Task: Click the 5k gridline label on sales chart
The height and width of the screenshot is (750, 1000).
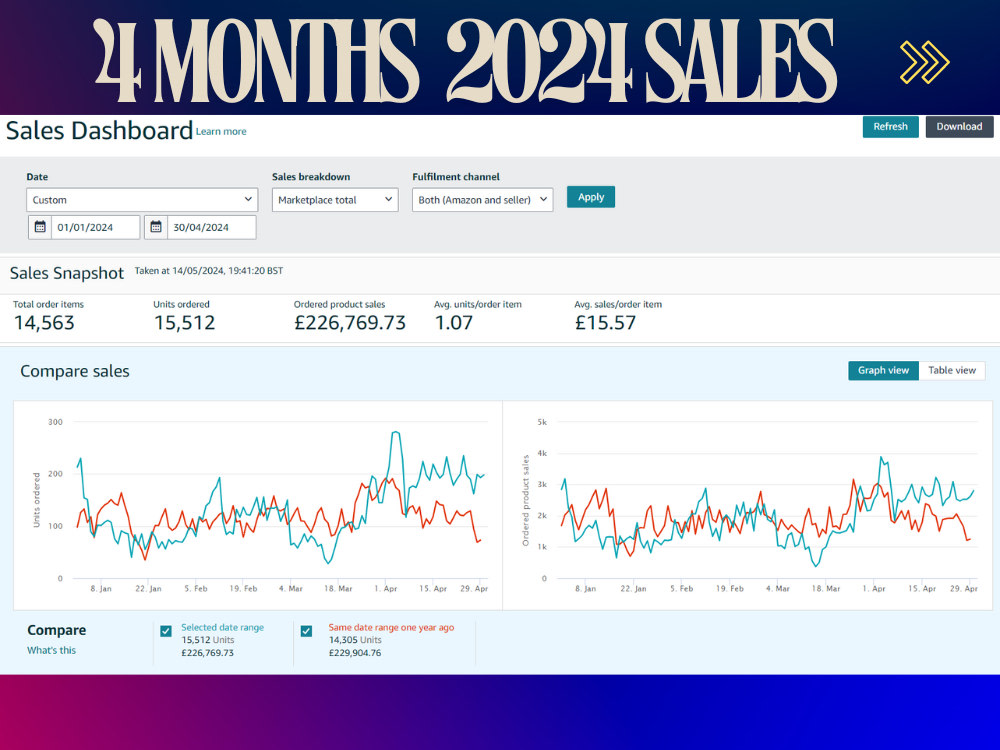Action: (541, 422)
